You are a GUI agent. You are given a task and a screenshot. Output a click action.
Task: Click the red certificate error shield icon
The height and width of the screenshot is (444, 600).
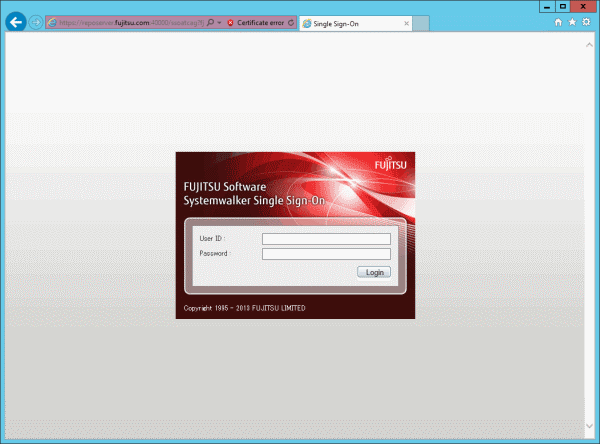pyautogui.click(x=230, y=23)
